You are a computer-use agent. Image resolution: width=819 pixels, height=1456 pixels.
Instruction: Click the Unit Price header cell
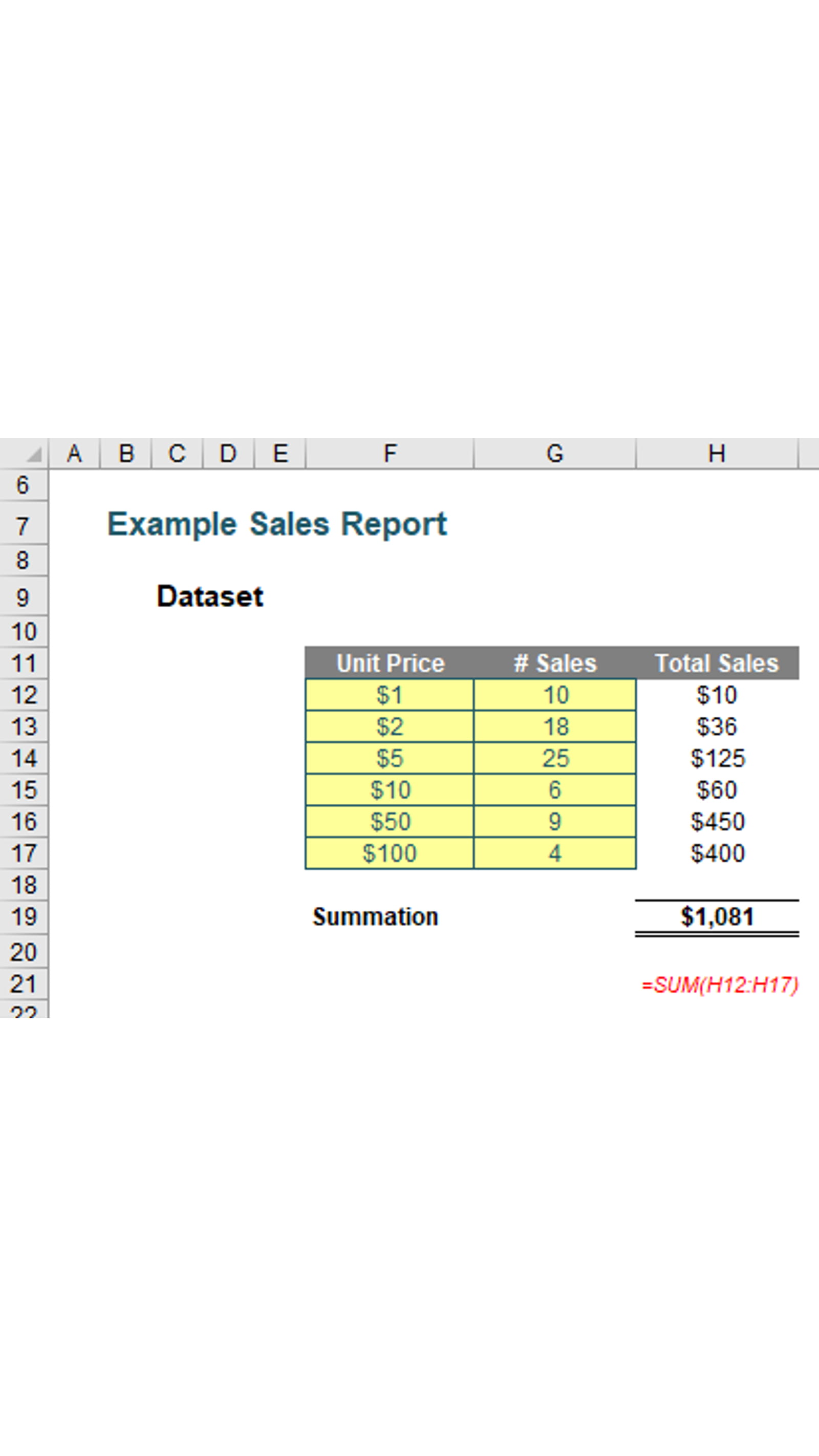click(390, 663)
